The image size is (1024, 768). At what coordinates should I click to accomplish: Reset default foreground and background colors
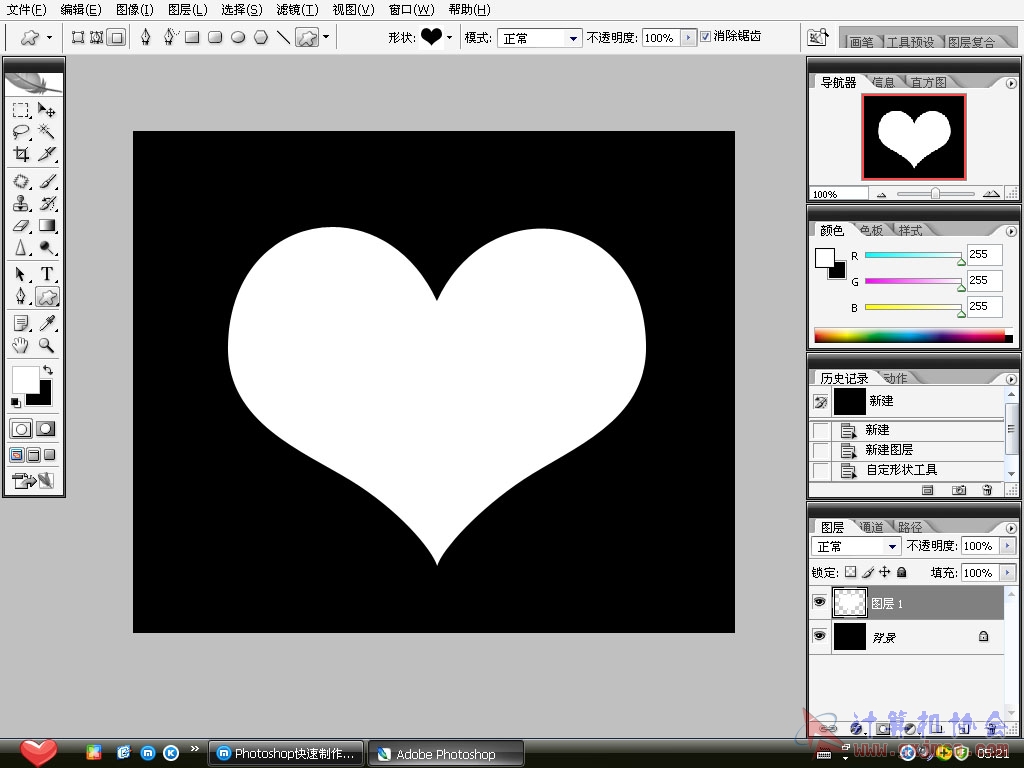click(x=16, y=402)
